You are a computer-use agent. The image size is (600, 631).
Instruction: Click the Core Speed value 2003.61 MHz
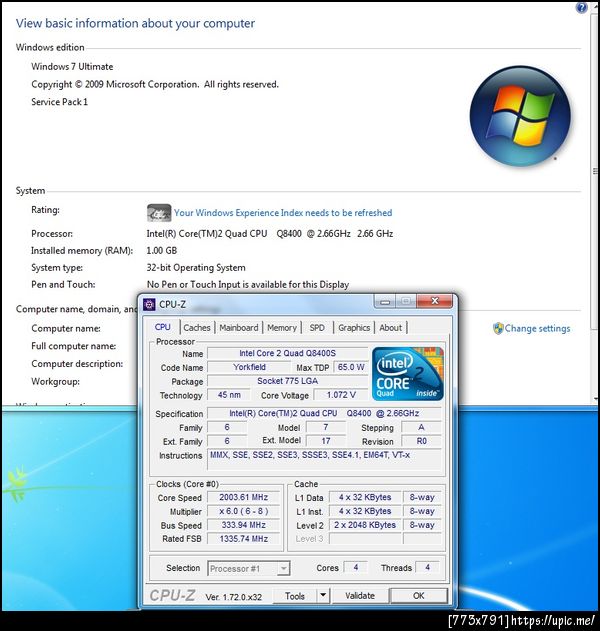[x=243, y=497]
